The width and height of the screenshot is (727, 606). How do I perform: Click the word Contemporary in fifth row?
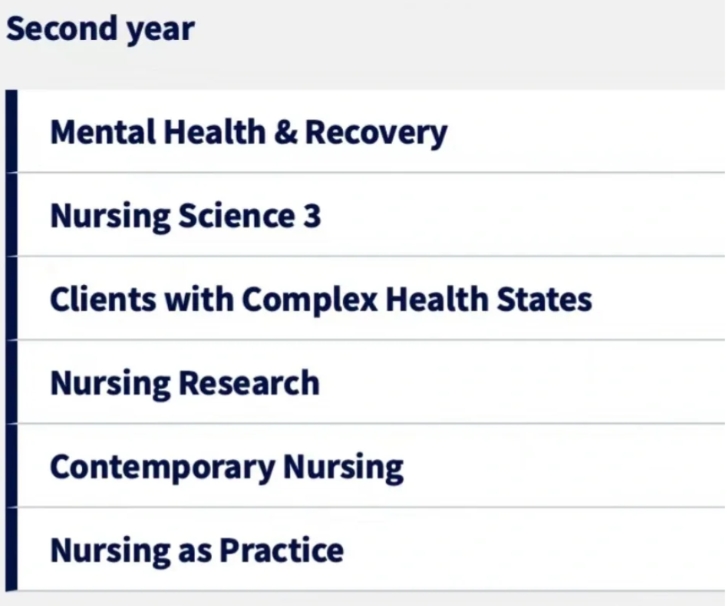click(x=162, y=468)
